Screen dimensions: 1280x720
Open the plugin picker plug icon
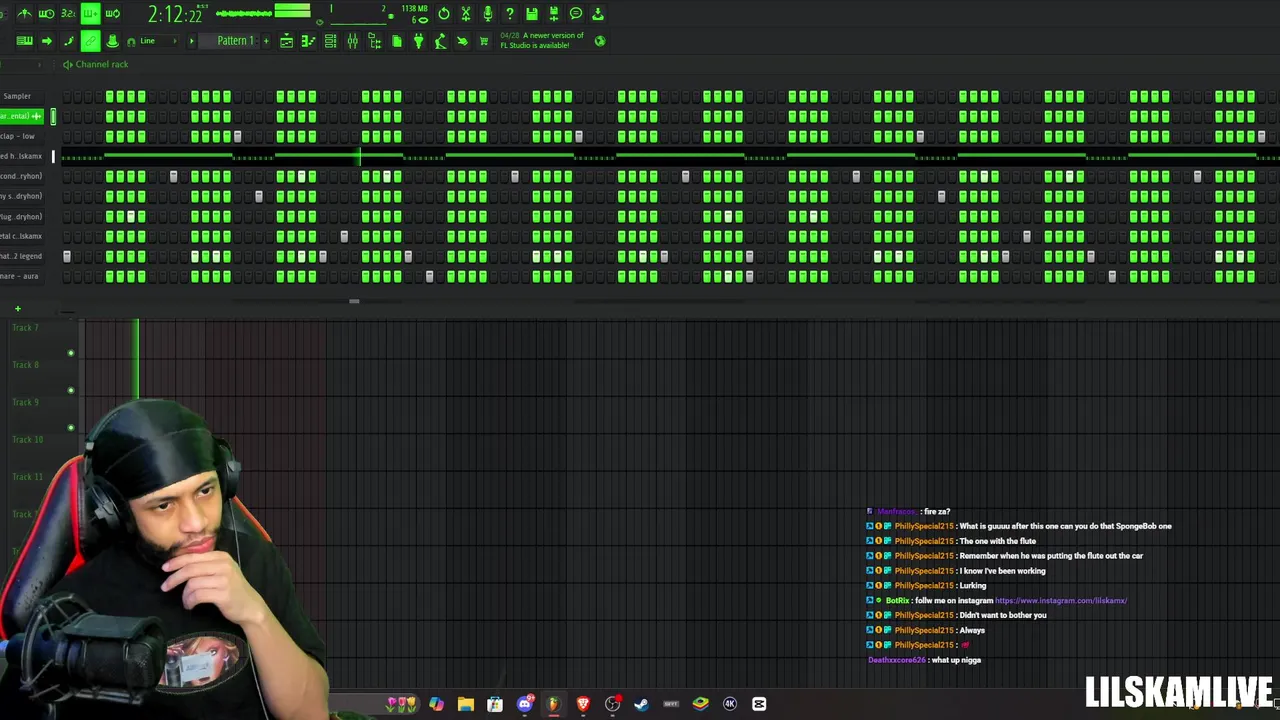[x=418, y=41]
